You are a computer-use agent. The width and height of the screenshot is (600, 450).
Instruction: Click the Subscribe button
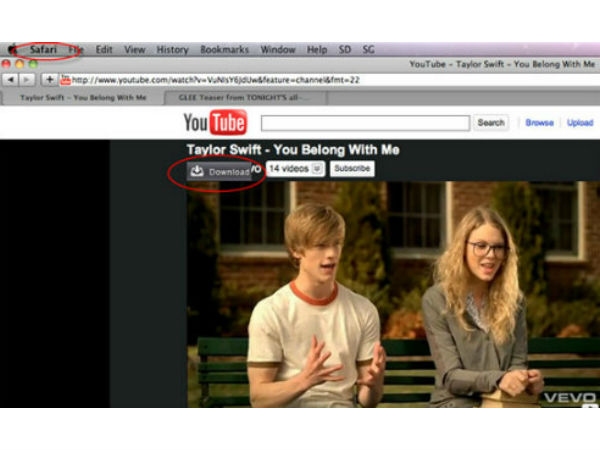point(352,168)
